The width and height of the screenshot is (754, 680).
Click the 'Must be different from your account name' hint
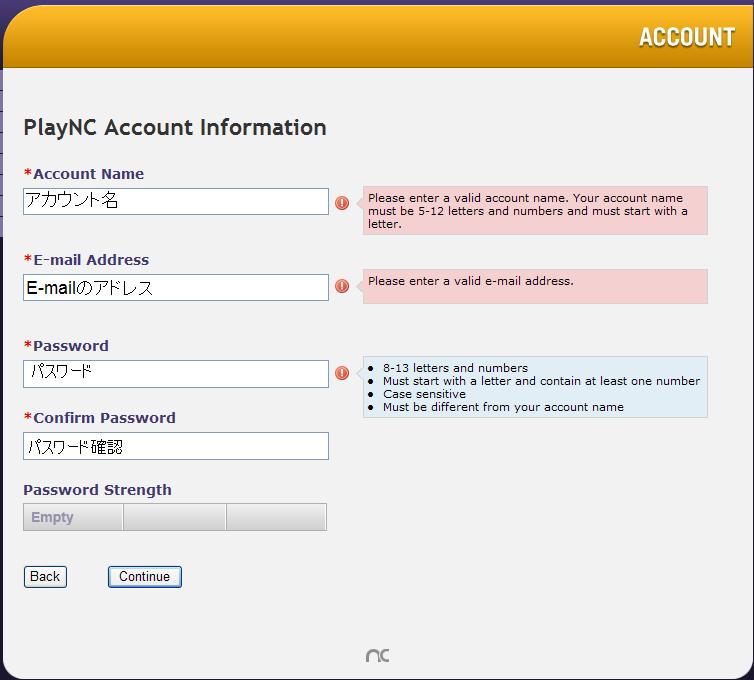[x=503, y=407]
